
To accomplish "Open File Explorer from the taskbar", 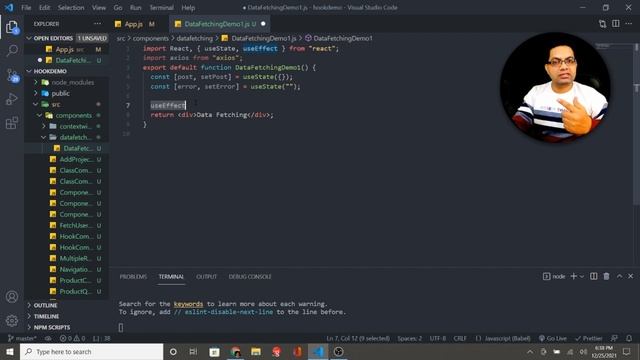I will coord(256,351).
